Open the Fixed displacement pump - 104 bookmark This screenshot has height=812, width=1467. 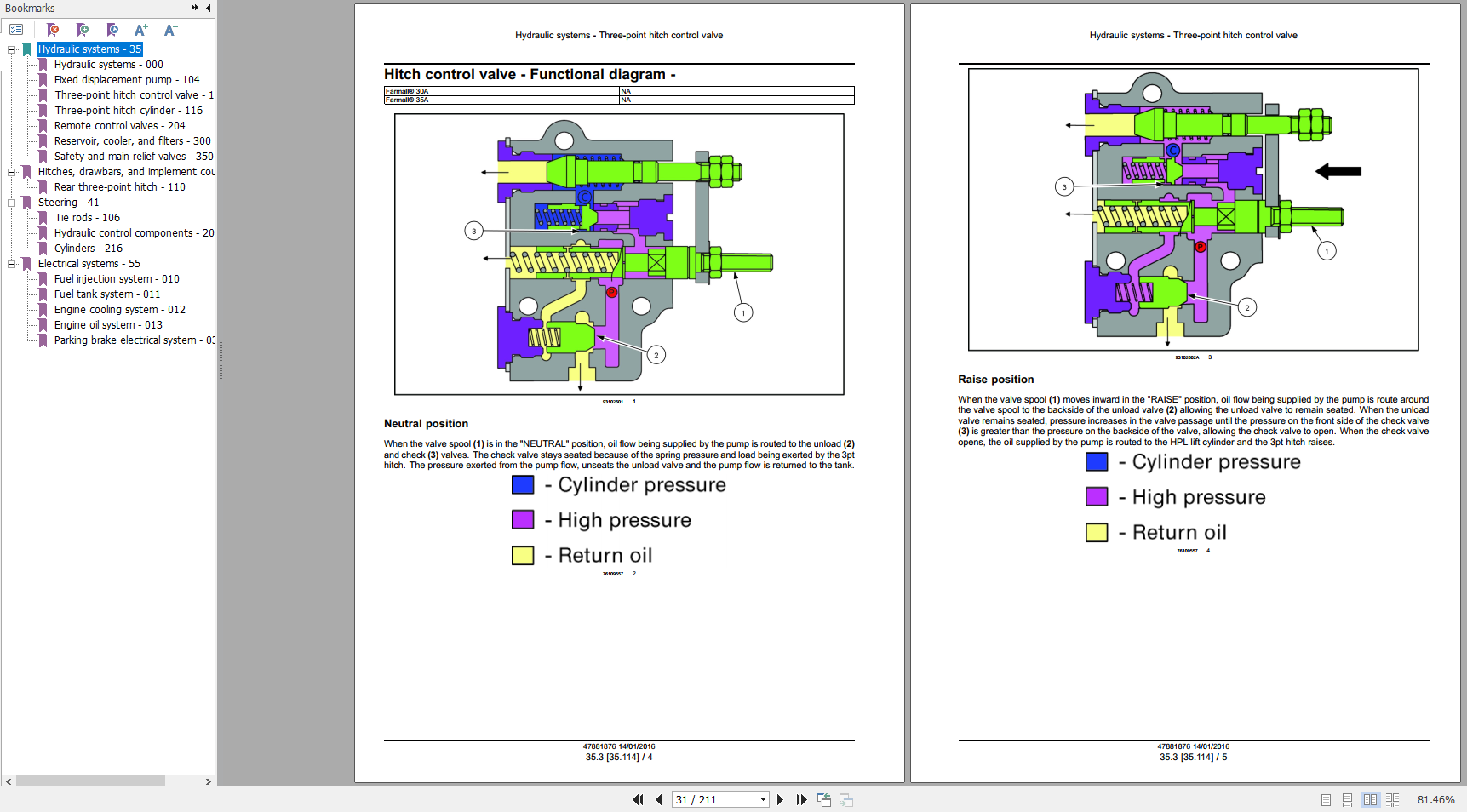pos(127,80)
